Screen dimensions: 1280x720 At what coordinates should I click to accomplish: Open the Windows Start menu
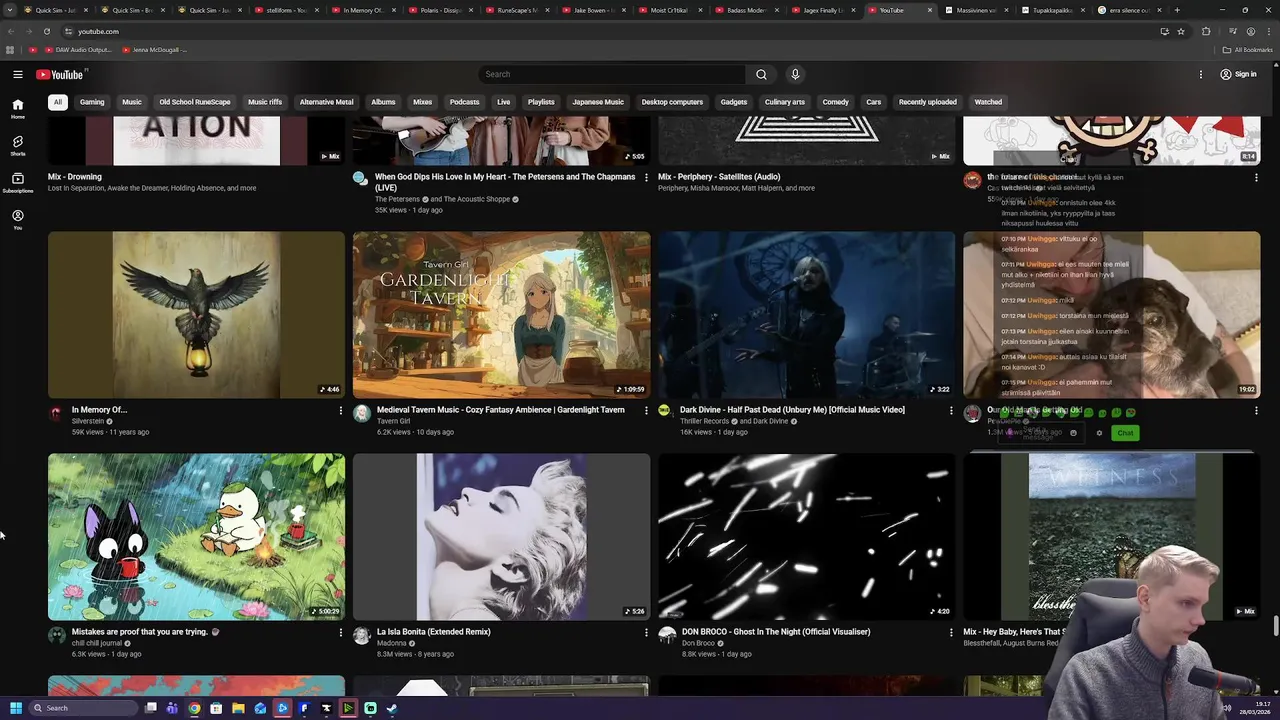click(15, 708)
